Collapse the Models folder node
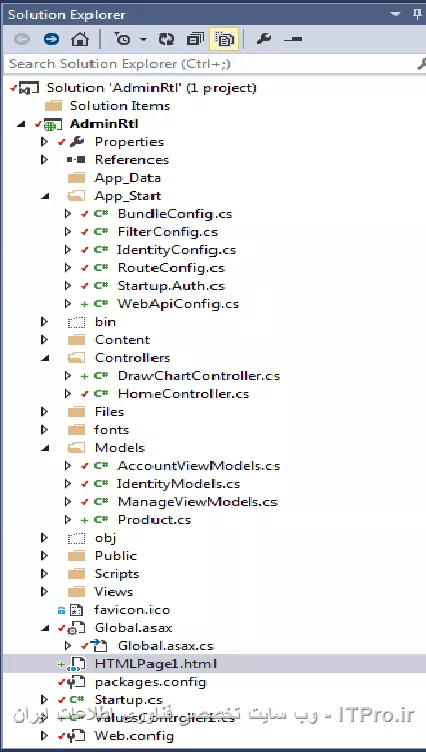This screenshot has height=752, width=426. [44, 448]
